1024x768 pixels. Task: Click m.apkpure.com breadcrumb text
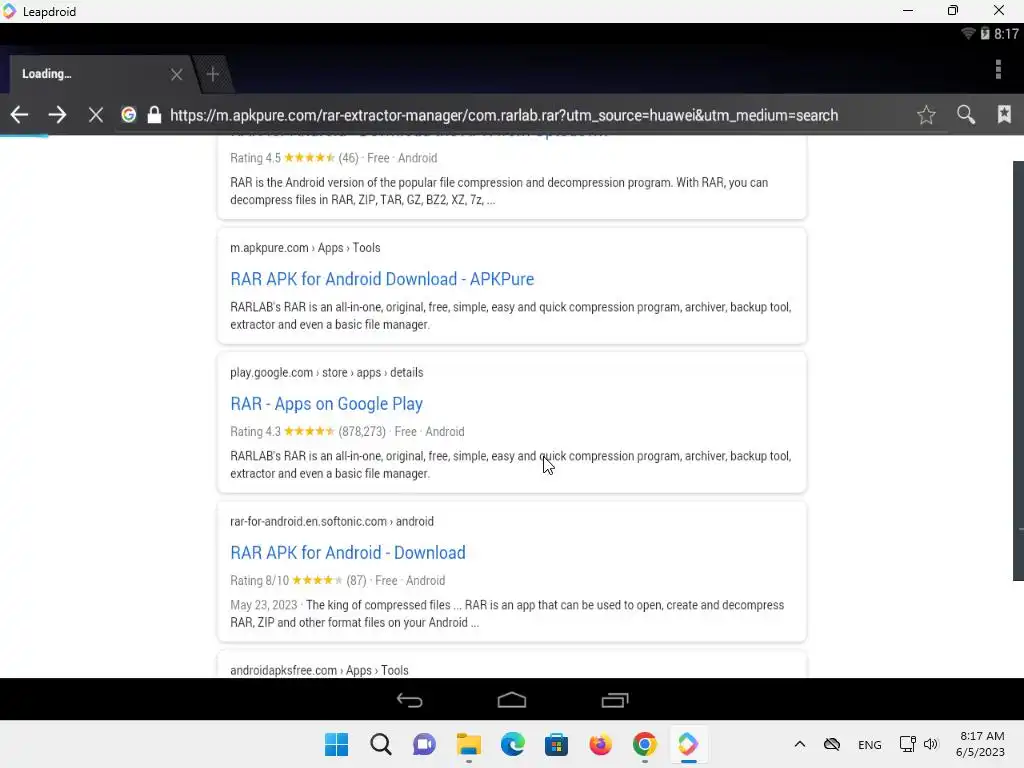point(305,248)
